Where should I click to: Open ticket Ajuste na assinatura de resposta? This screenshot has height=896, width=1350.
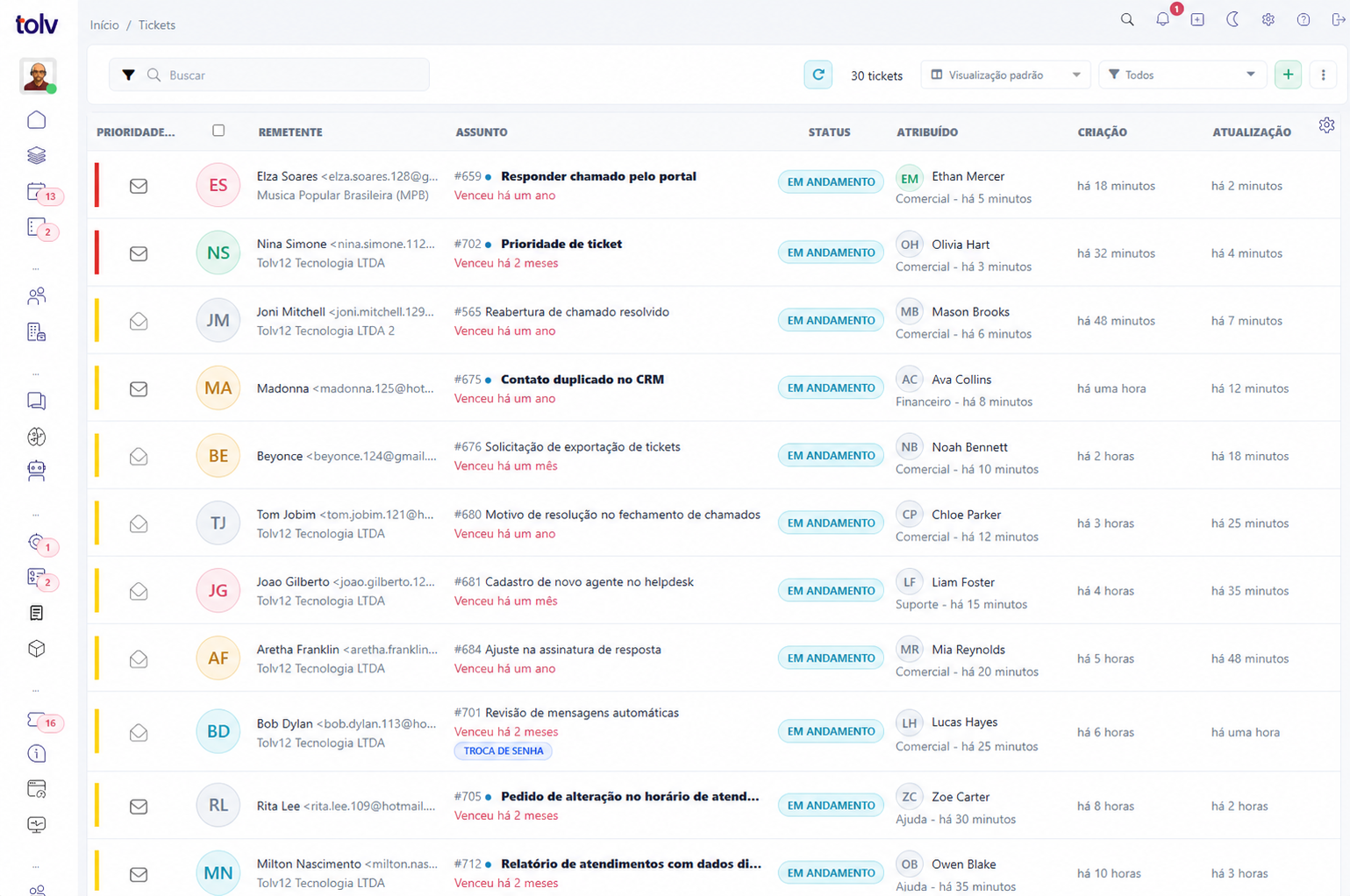click(573, 650)
